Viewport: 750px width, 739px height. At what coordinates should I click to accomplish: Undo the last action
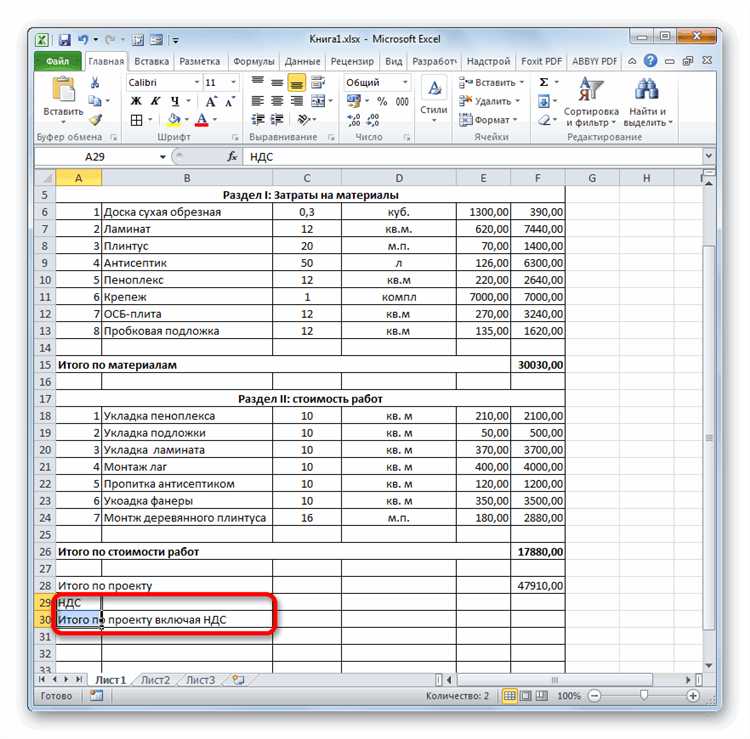pyautogui.click(x=83, y=40)
